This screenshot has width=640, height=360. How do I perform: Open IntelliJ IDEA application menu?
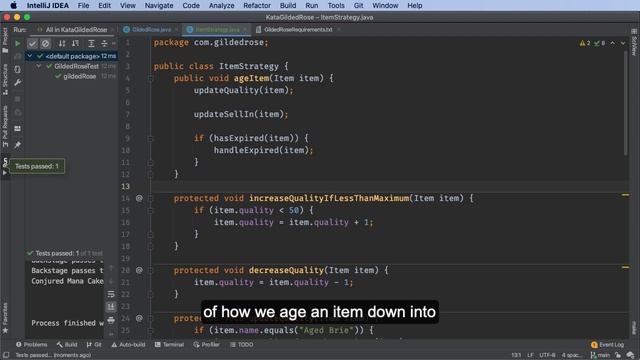click(x=48, y=5)
